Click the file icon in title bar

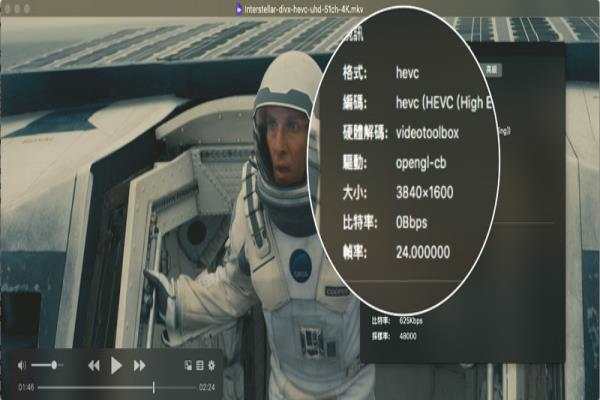[239, 9]
